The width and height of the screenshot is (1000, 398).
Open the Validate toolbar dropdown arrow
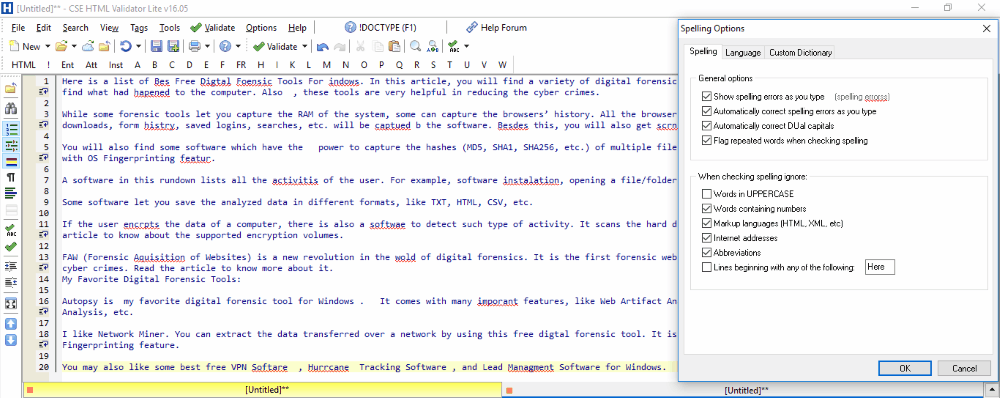point(304,47)
